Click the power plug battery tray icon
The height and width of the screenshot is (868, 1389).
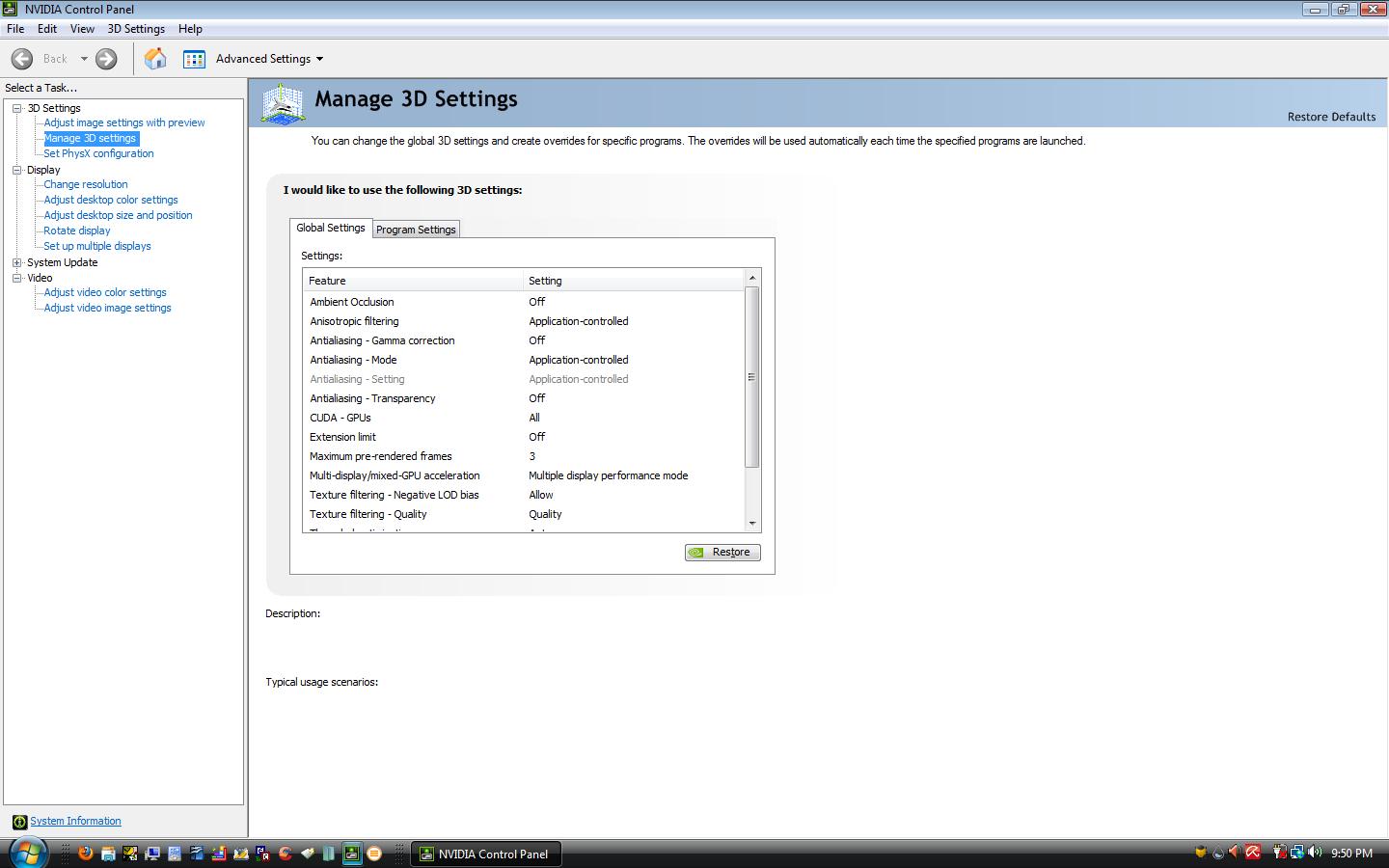[x=1279, y=853]
